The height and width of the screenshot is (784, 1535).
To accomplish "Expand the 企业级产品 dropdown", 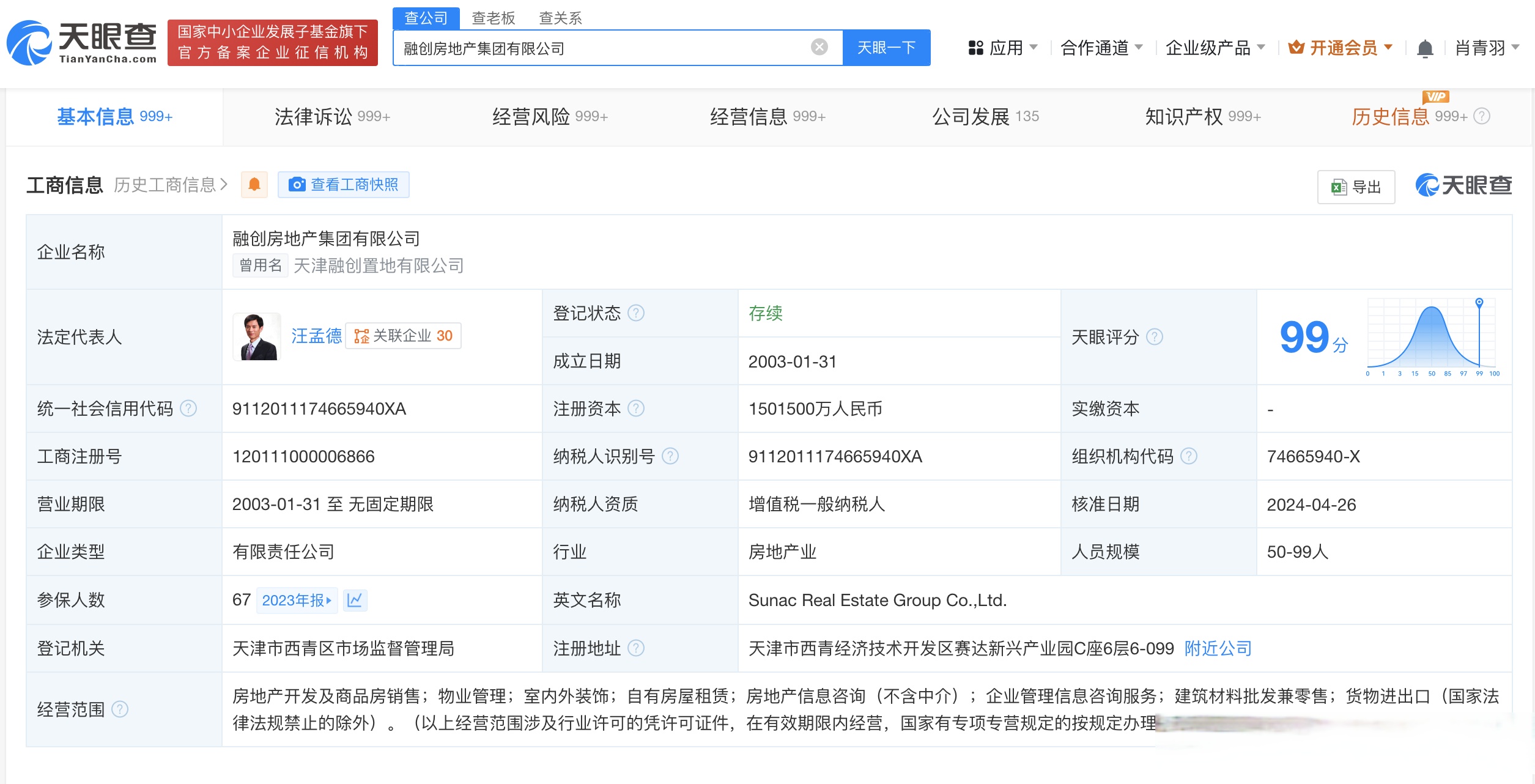I will coord(1214,48).
